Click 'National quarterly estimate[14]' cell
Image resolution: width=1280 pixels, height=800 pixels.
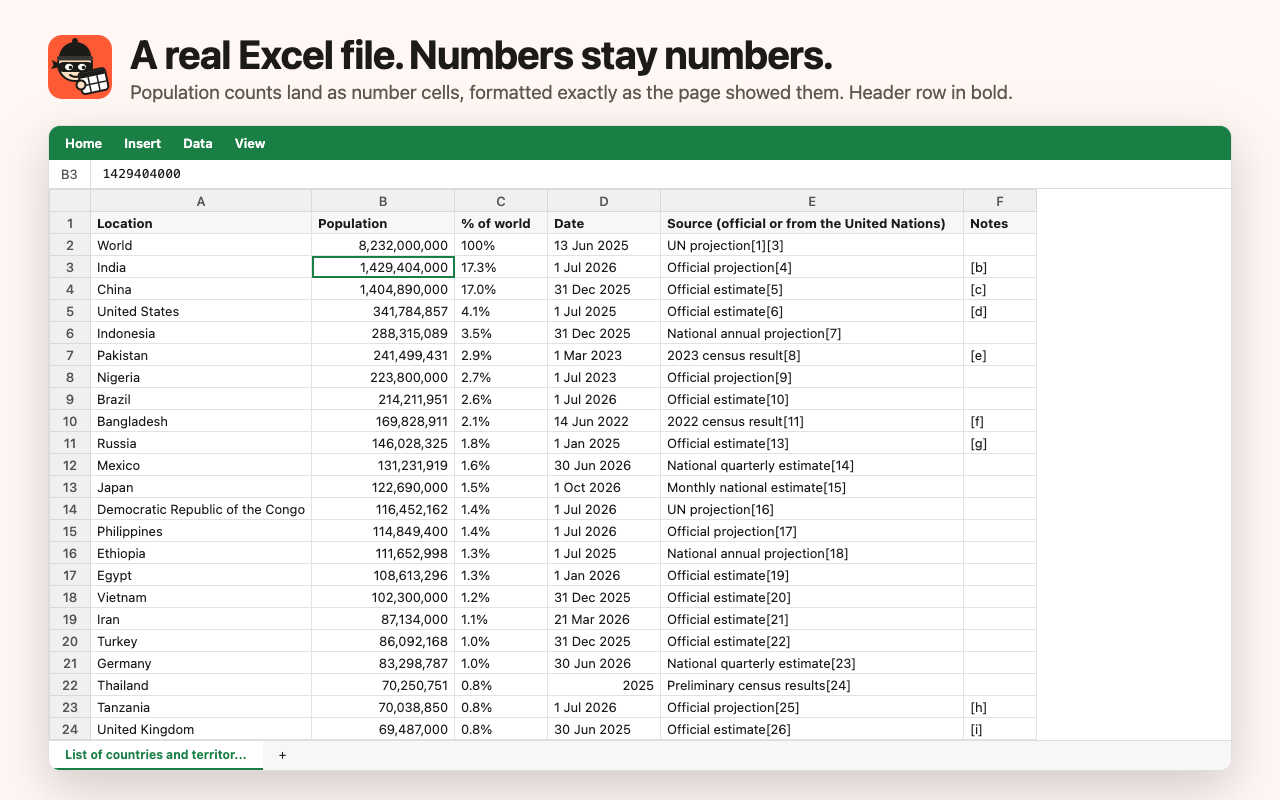[812, 465]
